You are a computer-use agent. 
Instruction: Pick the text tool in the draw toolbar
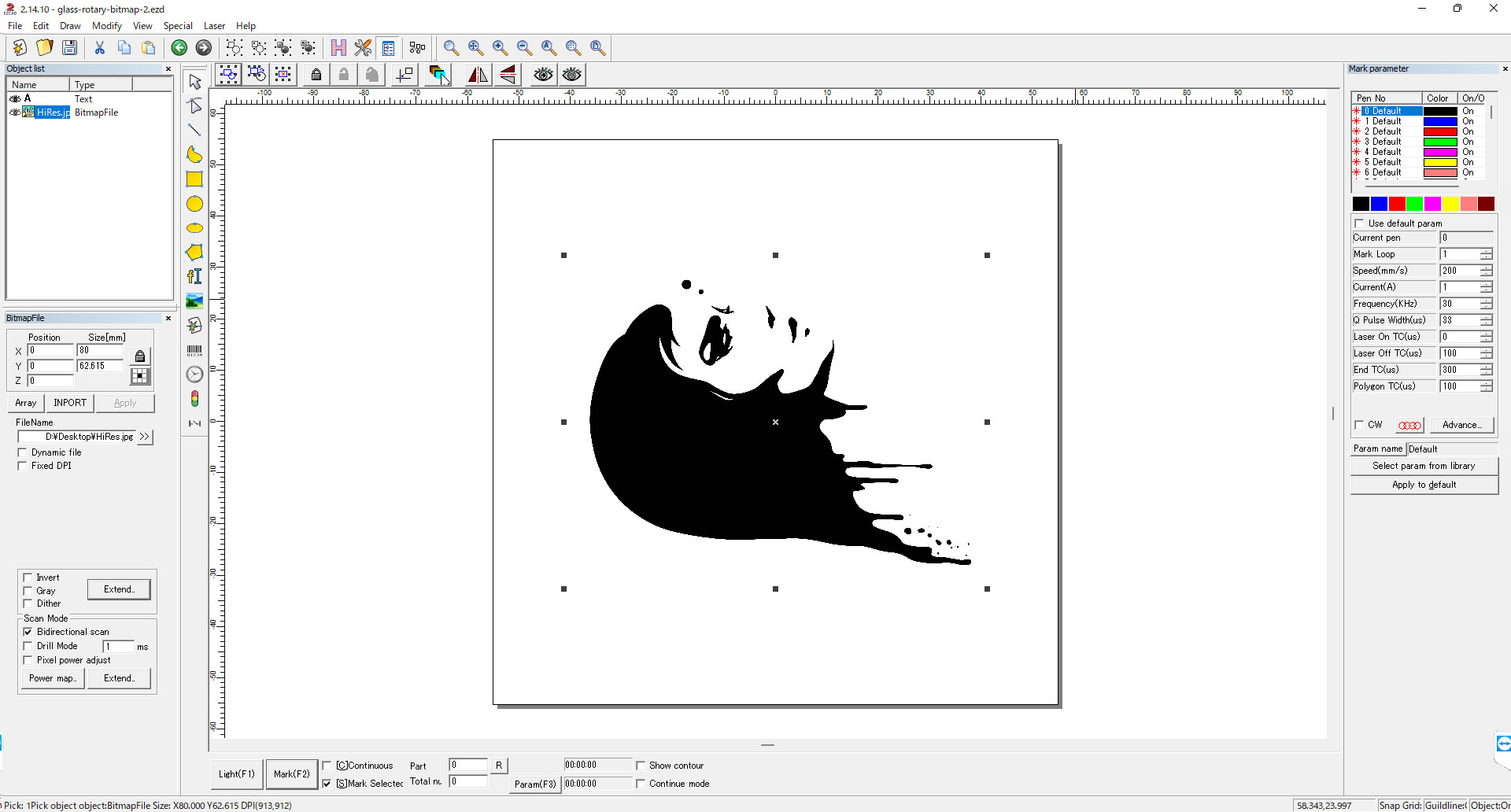pos(194,276)
